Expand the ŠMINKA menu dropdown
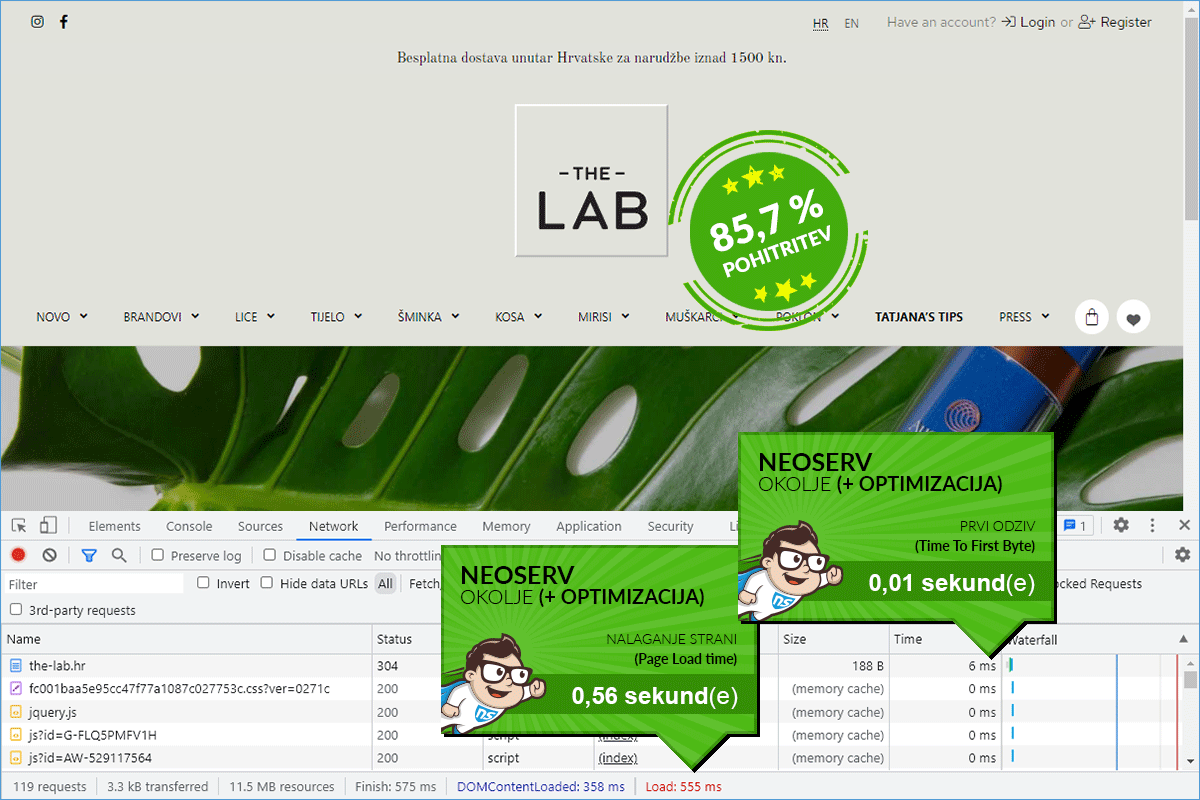 coord(428,317)
